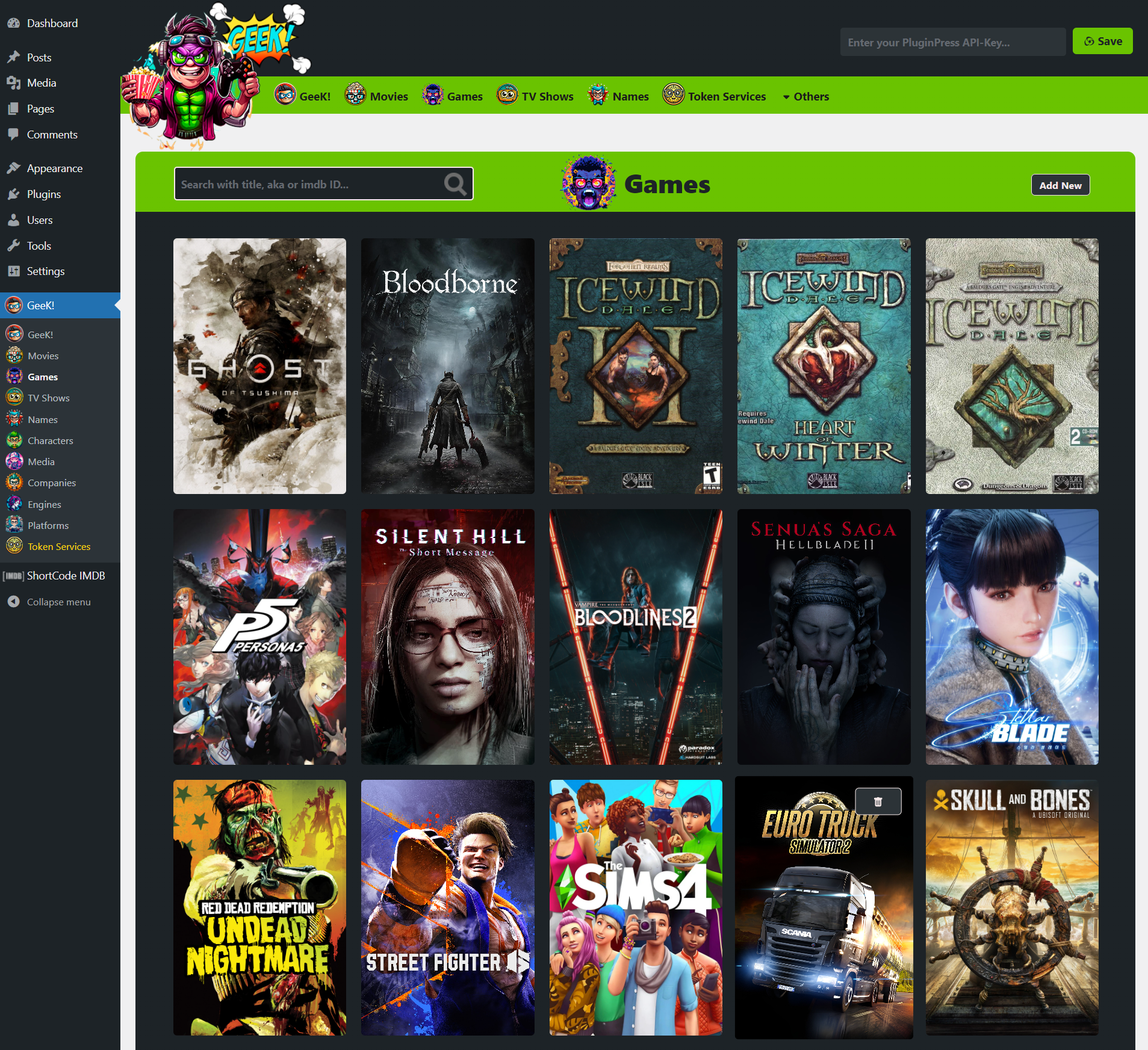Image resolution: width=1148 pixels, height=1050 pixels.
Task: Click the Media icon in WordPress menu
Action: [14, 83]
